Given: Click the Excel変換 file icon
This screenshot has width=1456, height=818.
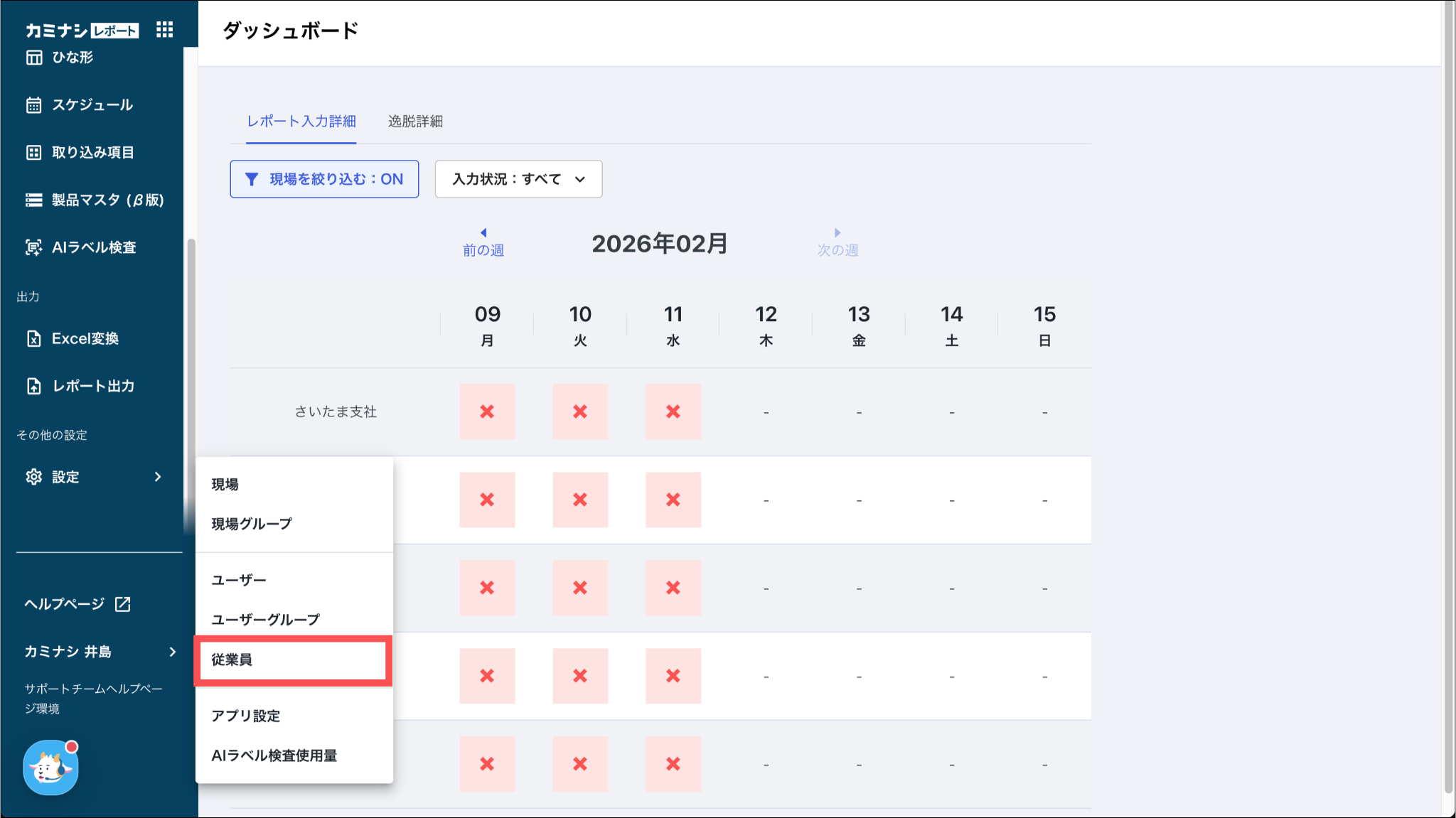Looking at the screenshot, I should point(34,338).
